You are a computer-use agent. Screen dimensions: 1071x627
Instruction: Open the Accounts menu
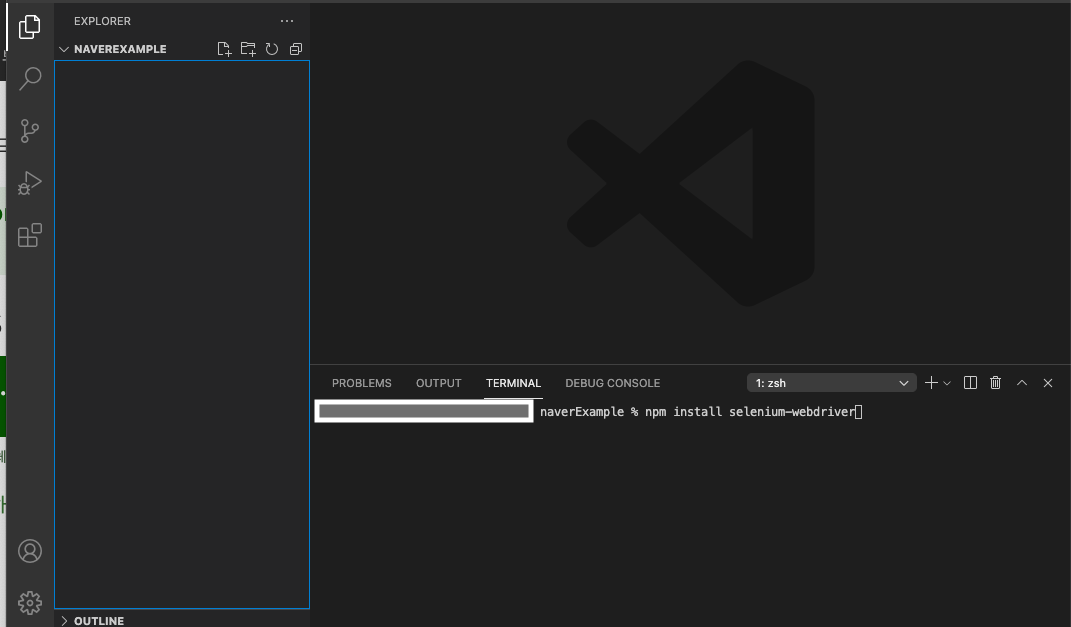pyautogui.click(x=29, y=551)
